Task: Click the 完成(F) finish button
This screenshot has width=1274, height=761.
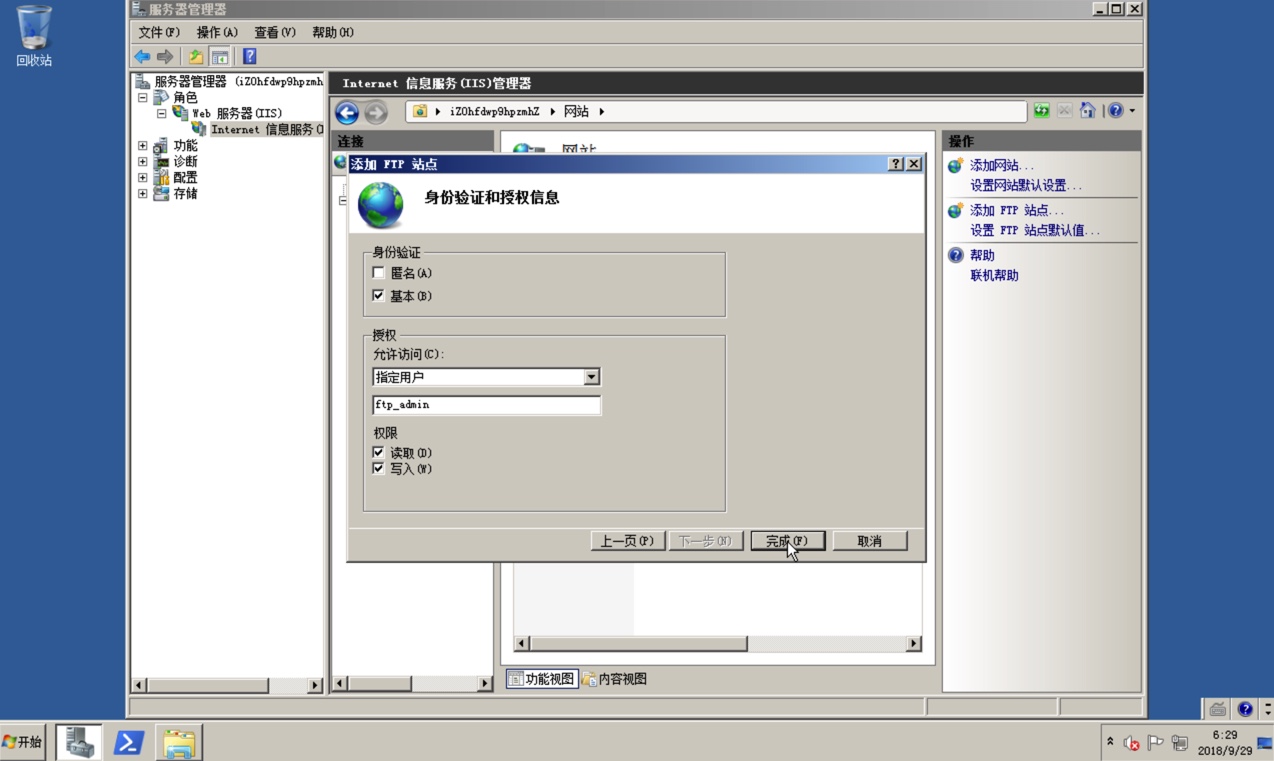Action: (x=787, y=541)
